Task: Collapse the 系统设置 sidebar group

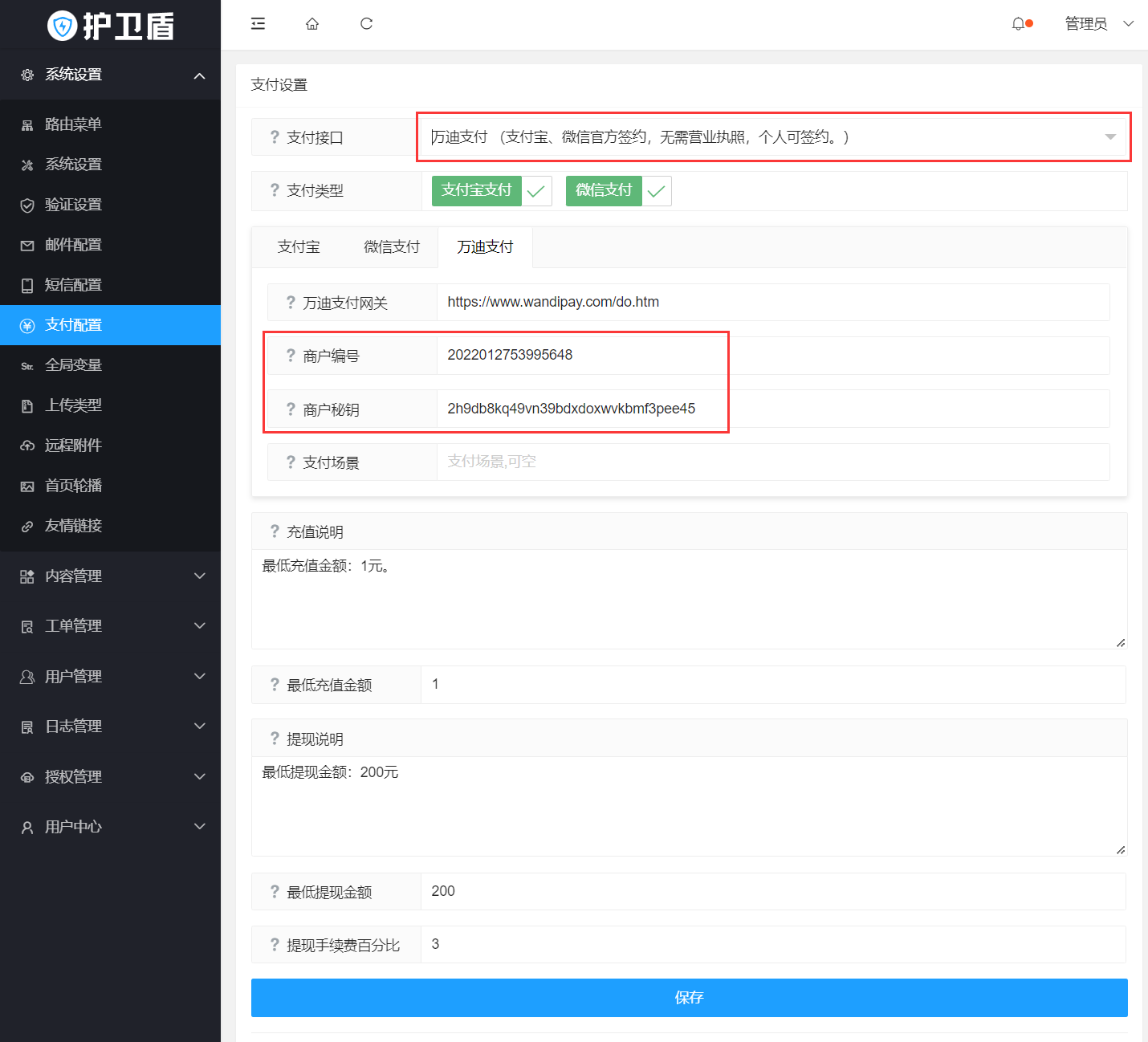Action: point(110,75)
